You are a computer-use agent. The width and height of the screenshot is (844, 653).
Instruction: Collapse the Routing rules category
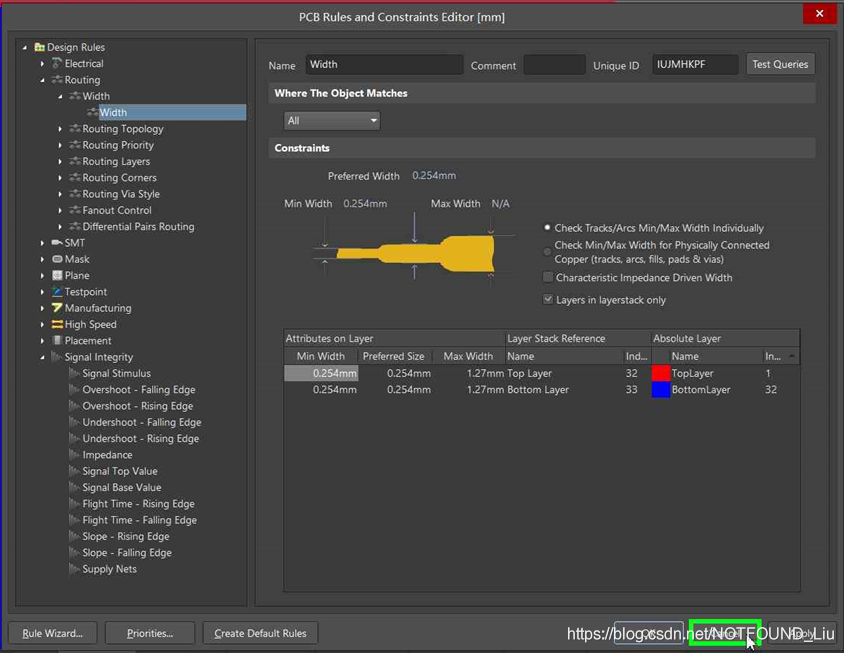[42, 80]
